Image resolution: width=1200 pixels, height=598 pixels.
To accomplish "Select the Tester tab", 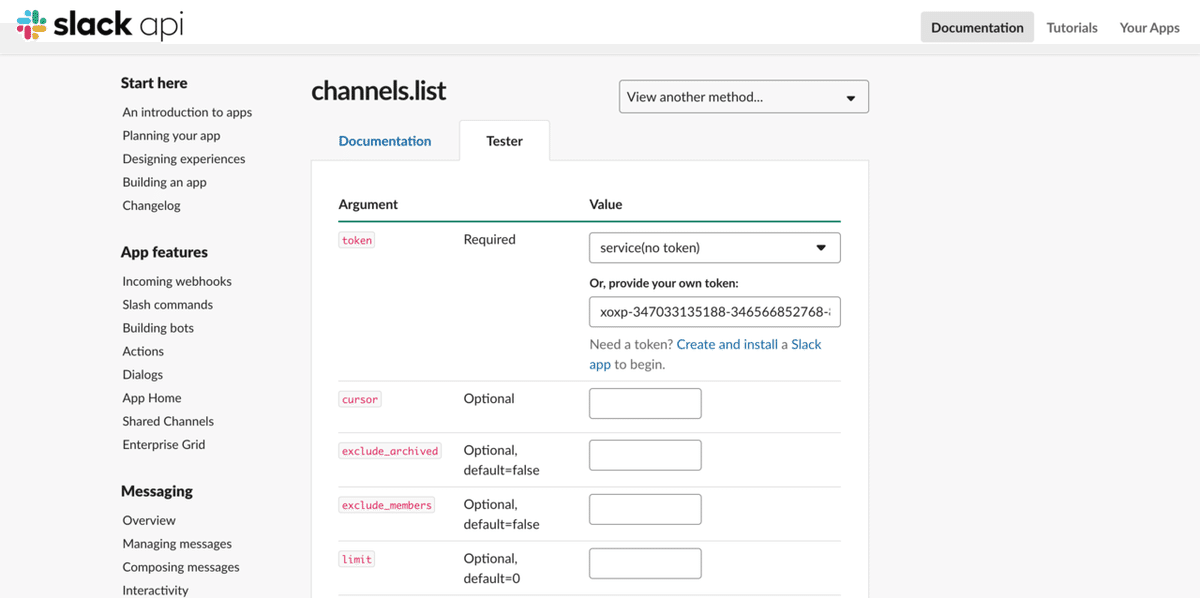I will click(504, 141).
